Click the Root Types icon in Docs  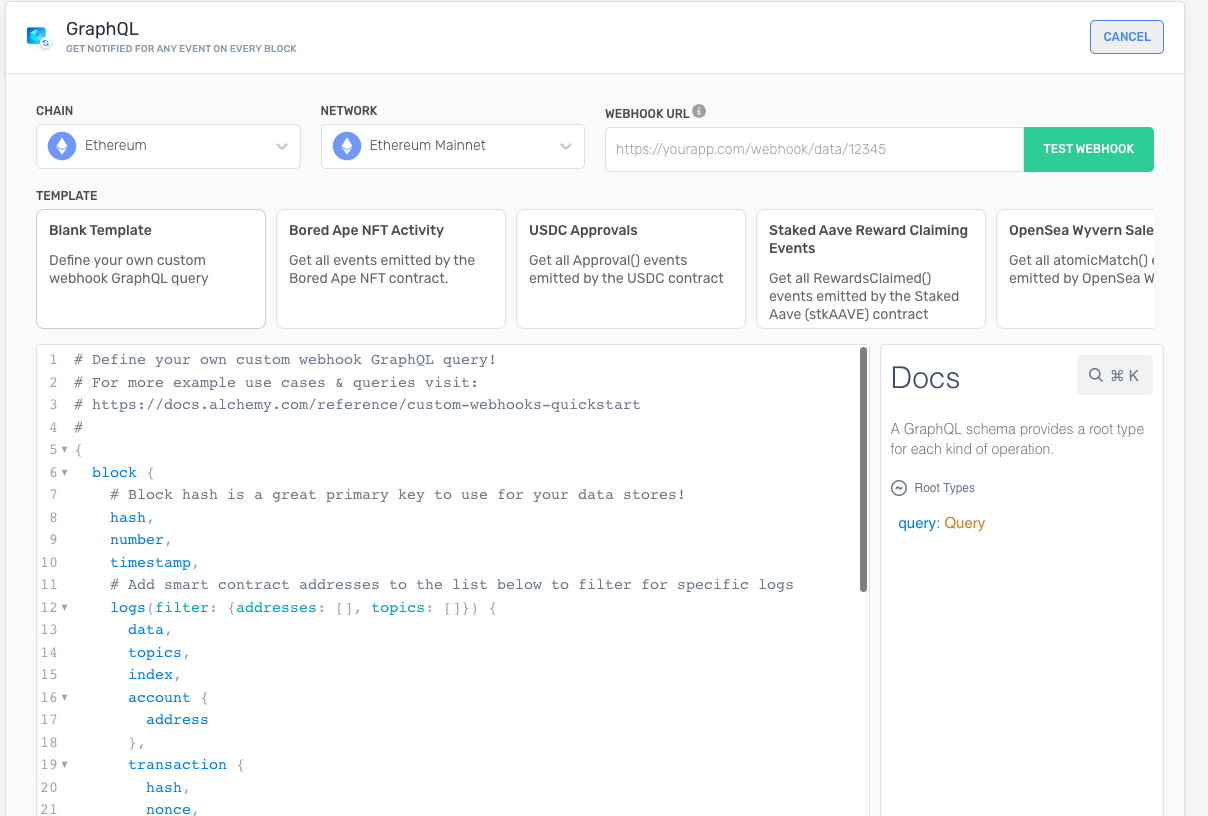tap(898, 488)
